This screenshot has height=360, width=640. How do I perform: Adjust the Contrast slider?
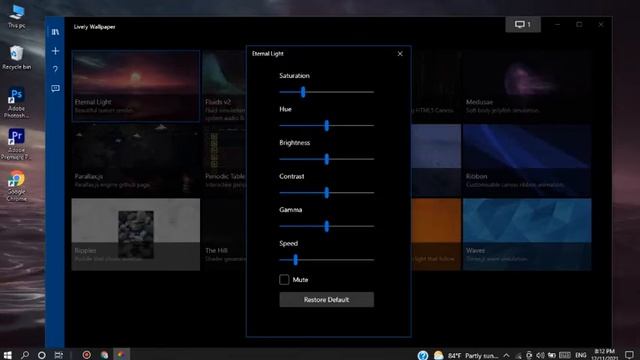[x=326, y=192]
